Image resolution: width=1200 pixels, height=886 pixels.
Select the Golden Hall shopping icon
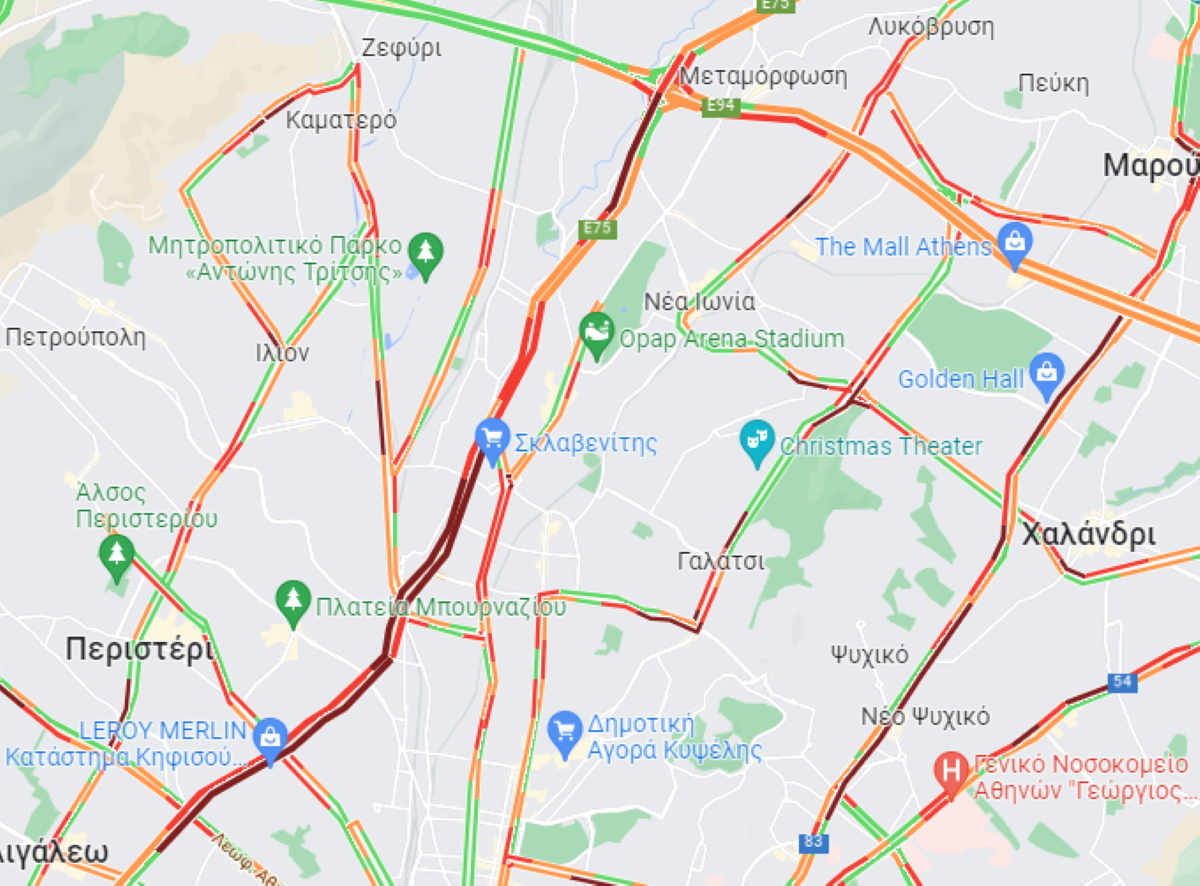1046,376
